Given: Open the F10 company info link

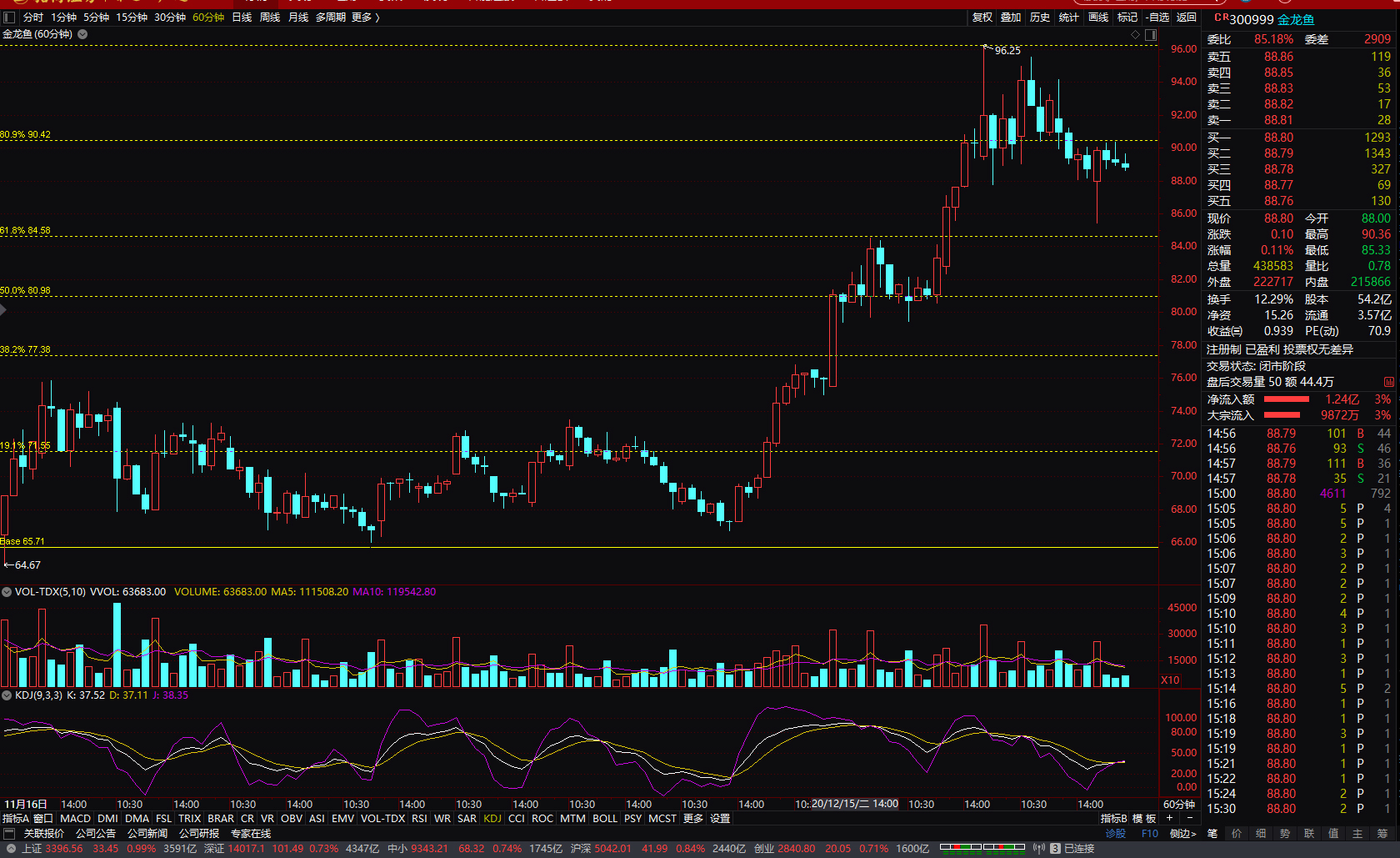Looking at the screenshot, I should 1150,834.
